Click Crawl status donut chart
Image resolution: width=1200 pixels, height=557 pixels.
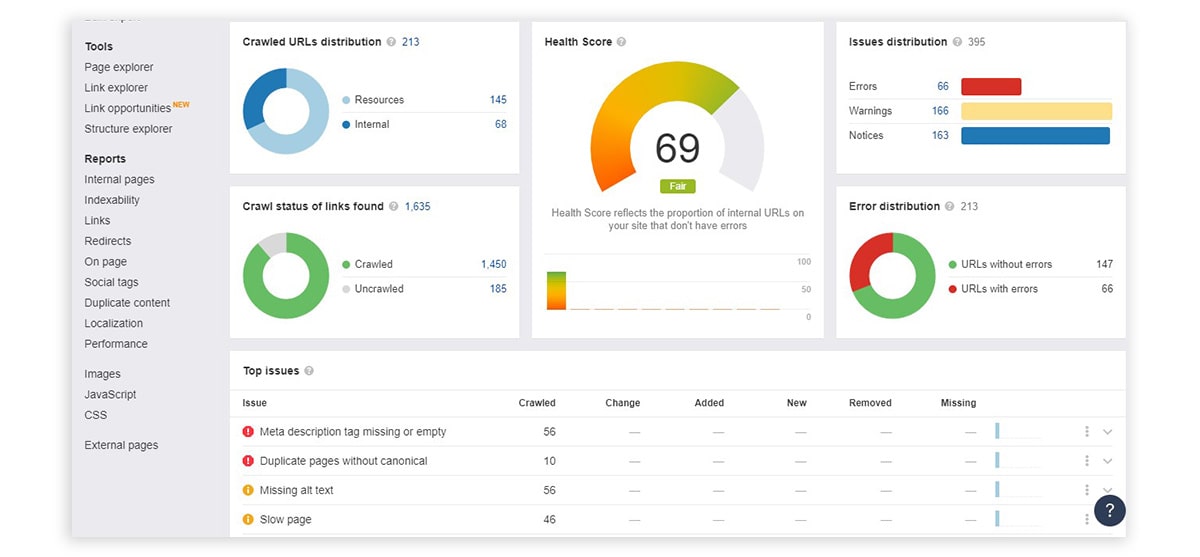coord(286,276)
